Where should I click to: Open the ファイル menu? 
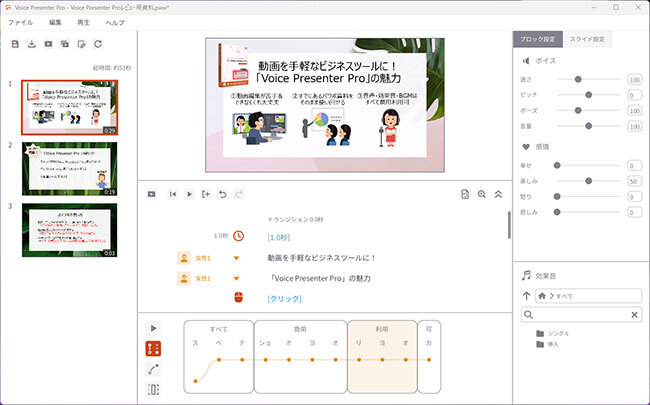[x=20, y=21]
